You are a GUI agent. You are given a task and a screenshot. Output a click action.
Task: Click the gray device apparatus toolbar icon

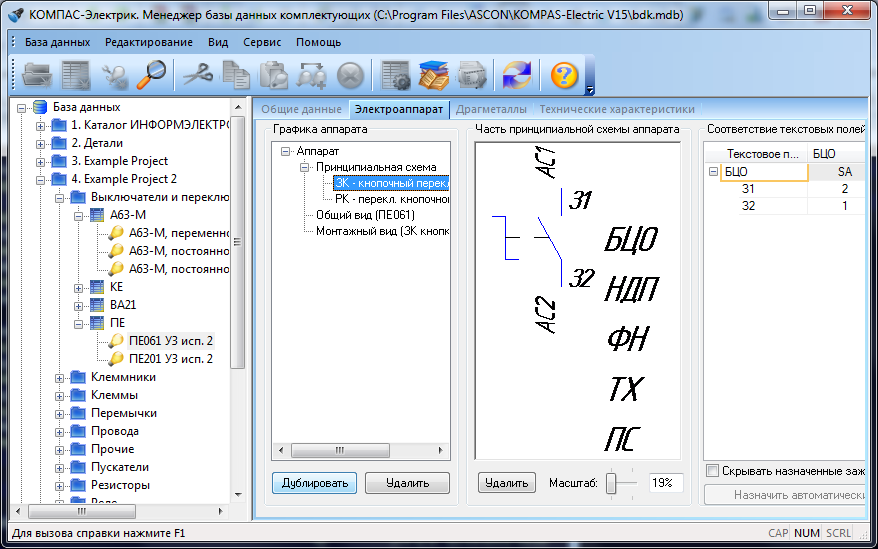[472, 75]
